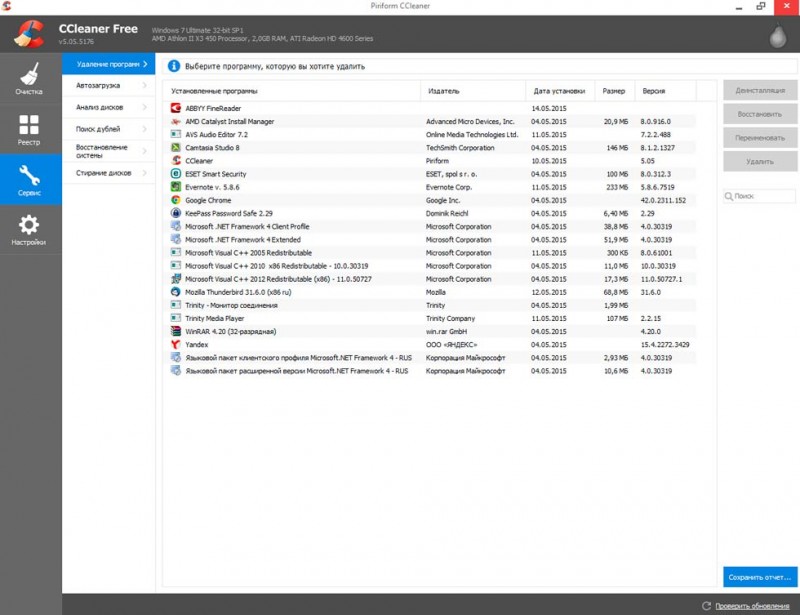The height and width of the screenshot is (615, 800).
Task: Click version 42.0.2311.152 cell
Action: [x=663, y=200]
